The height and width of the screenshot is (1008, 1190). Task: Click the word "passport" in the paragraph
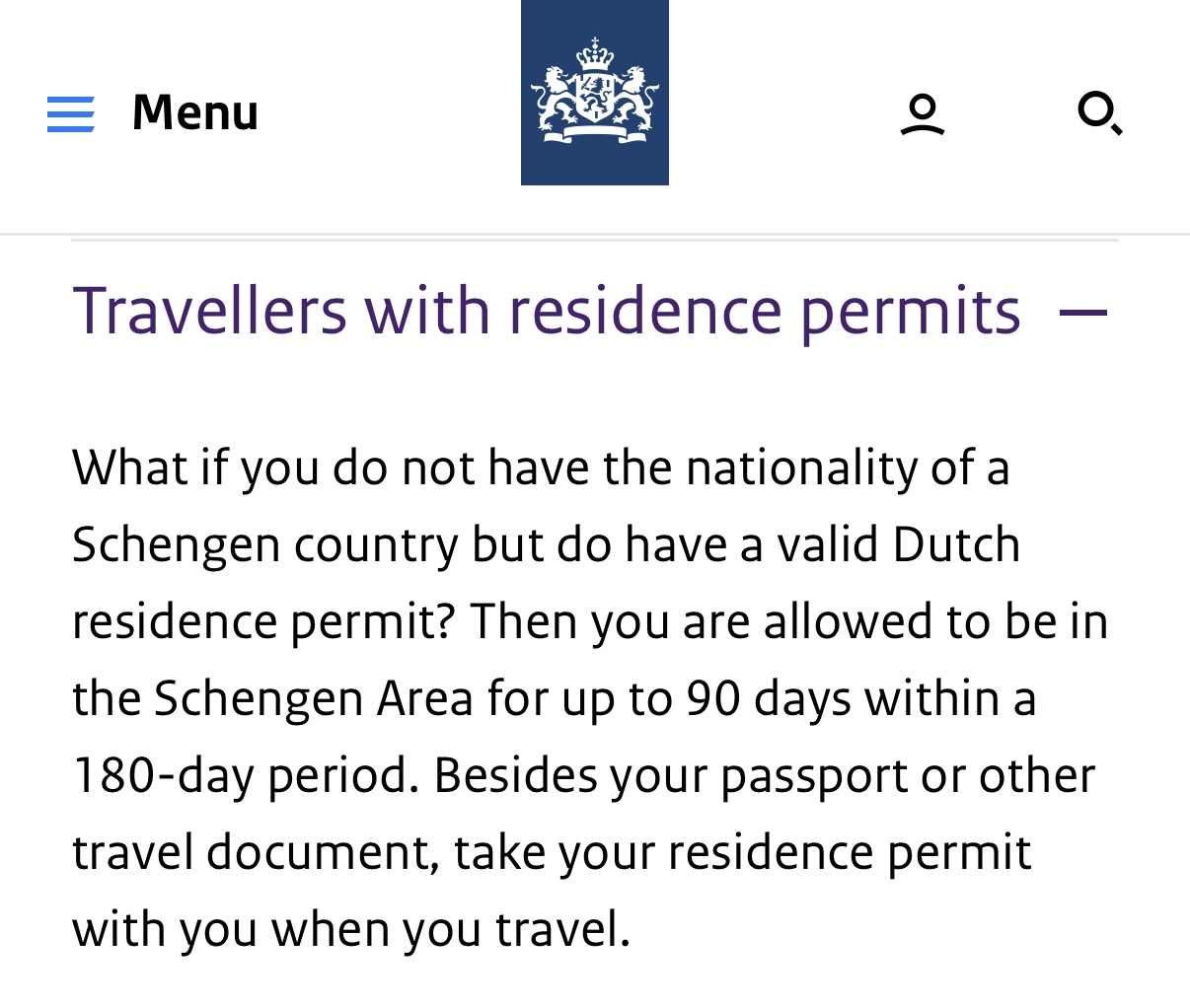pos(813,775)
